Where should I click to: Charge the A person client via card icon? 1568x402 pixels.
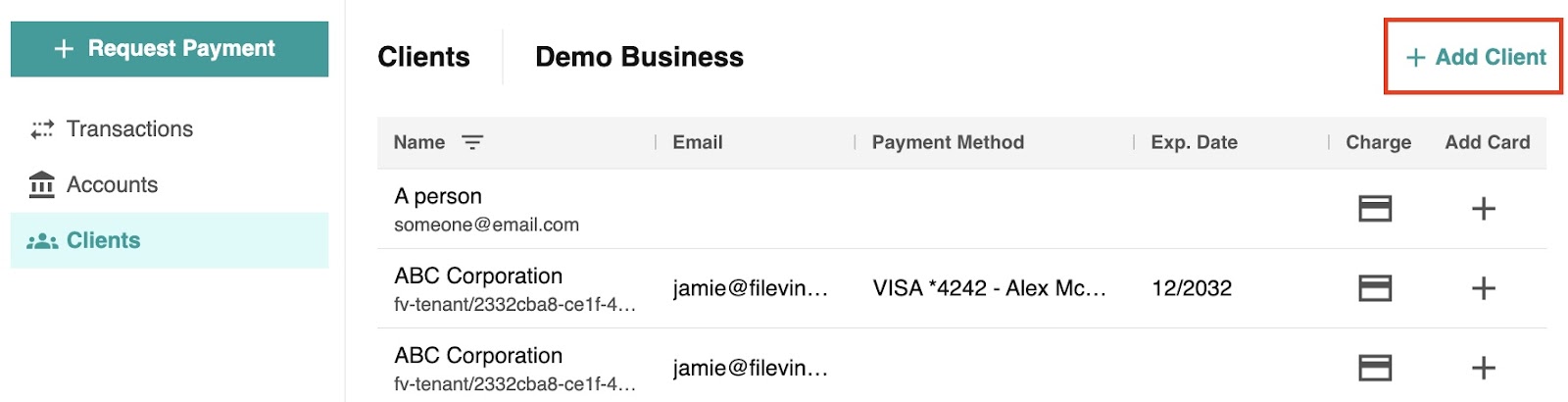(x=1375, y=208)
